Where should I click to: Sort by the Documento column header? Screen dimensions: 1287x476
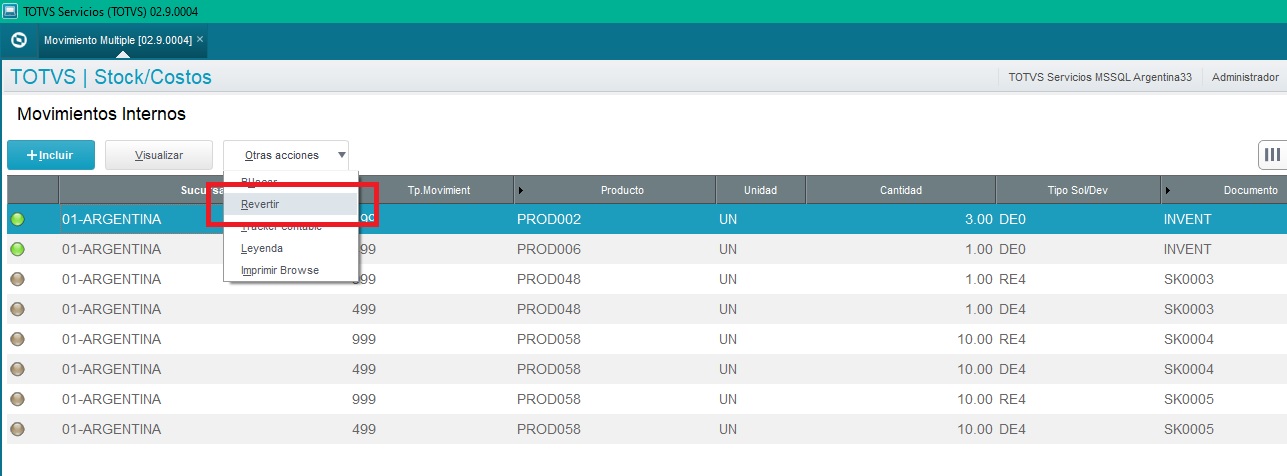coord(1224,190)
